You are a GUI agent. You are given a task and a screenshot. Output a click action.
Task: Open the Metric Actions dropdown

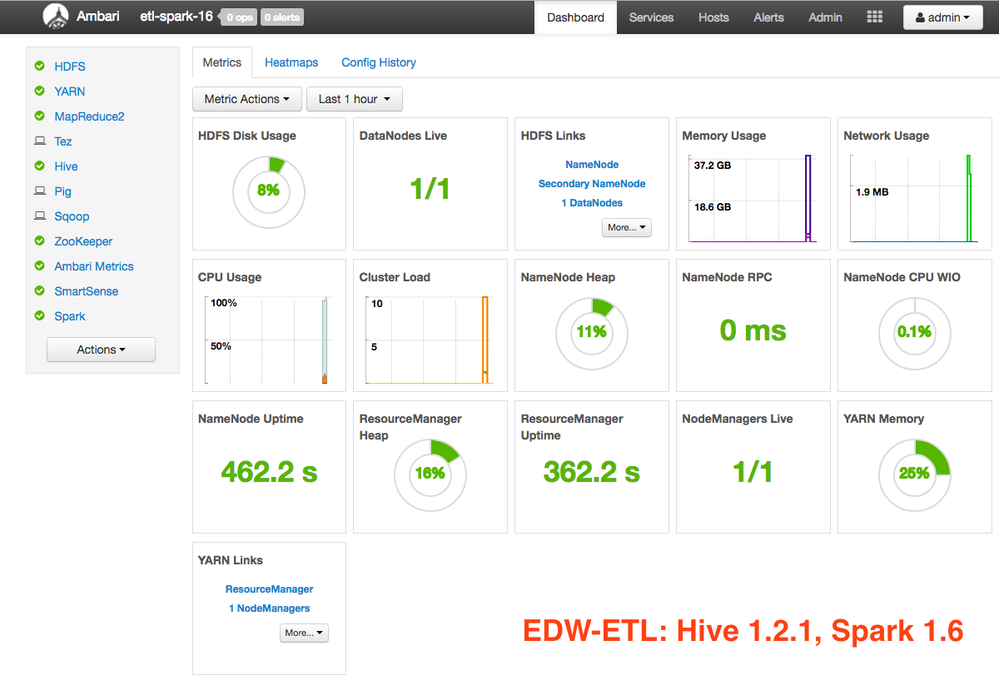coord(246,99)
